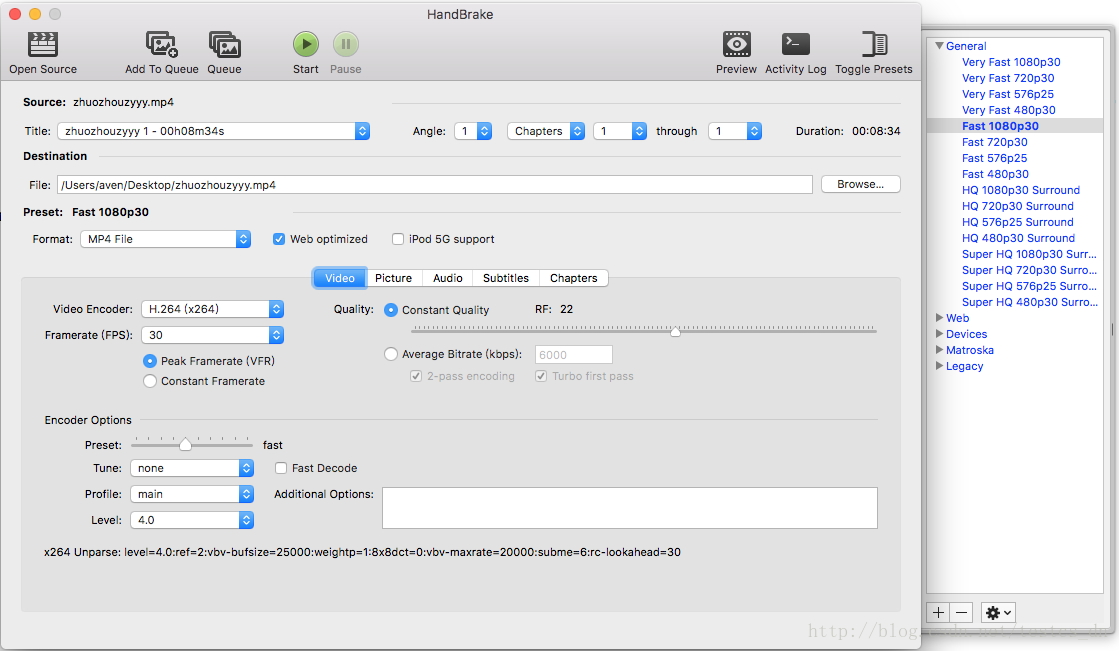Select the Fast 1080p30 preset
Viewport: 1119px width, 651px height.
(1001, 126)
